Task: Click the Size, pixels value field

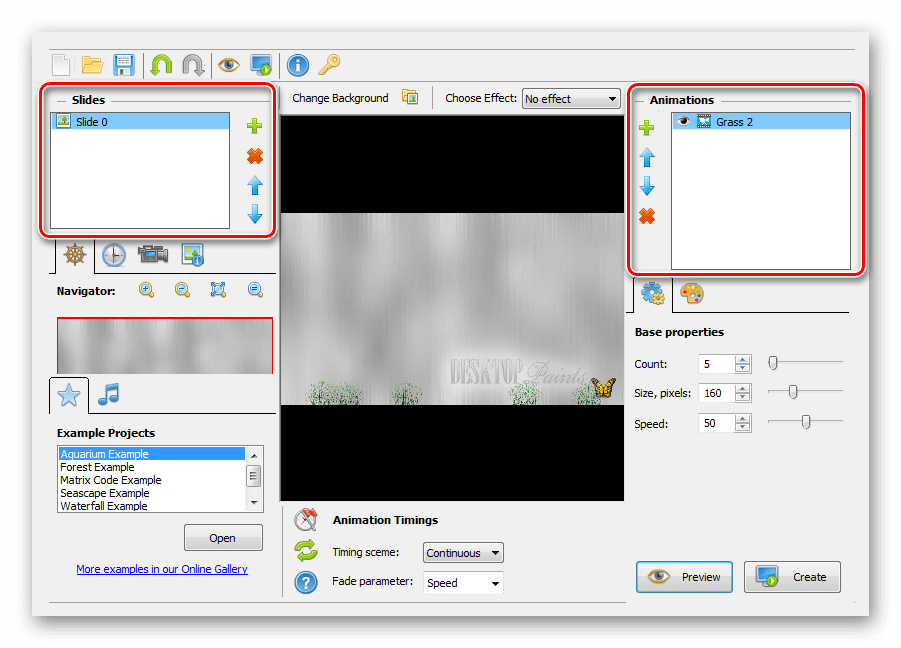Action: [x=716, y=393]
